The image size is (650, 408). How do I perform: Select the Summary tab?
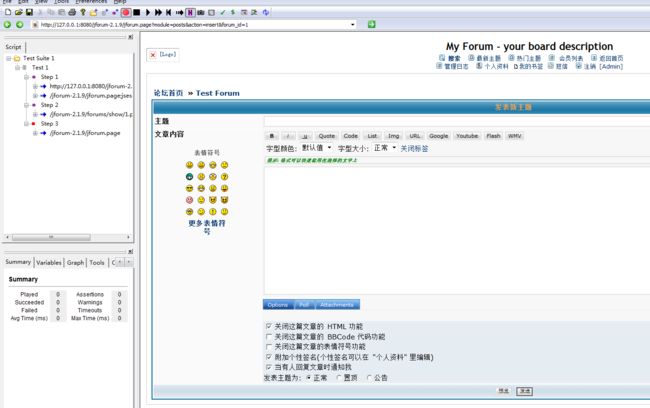tap(18, 262)
